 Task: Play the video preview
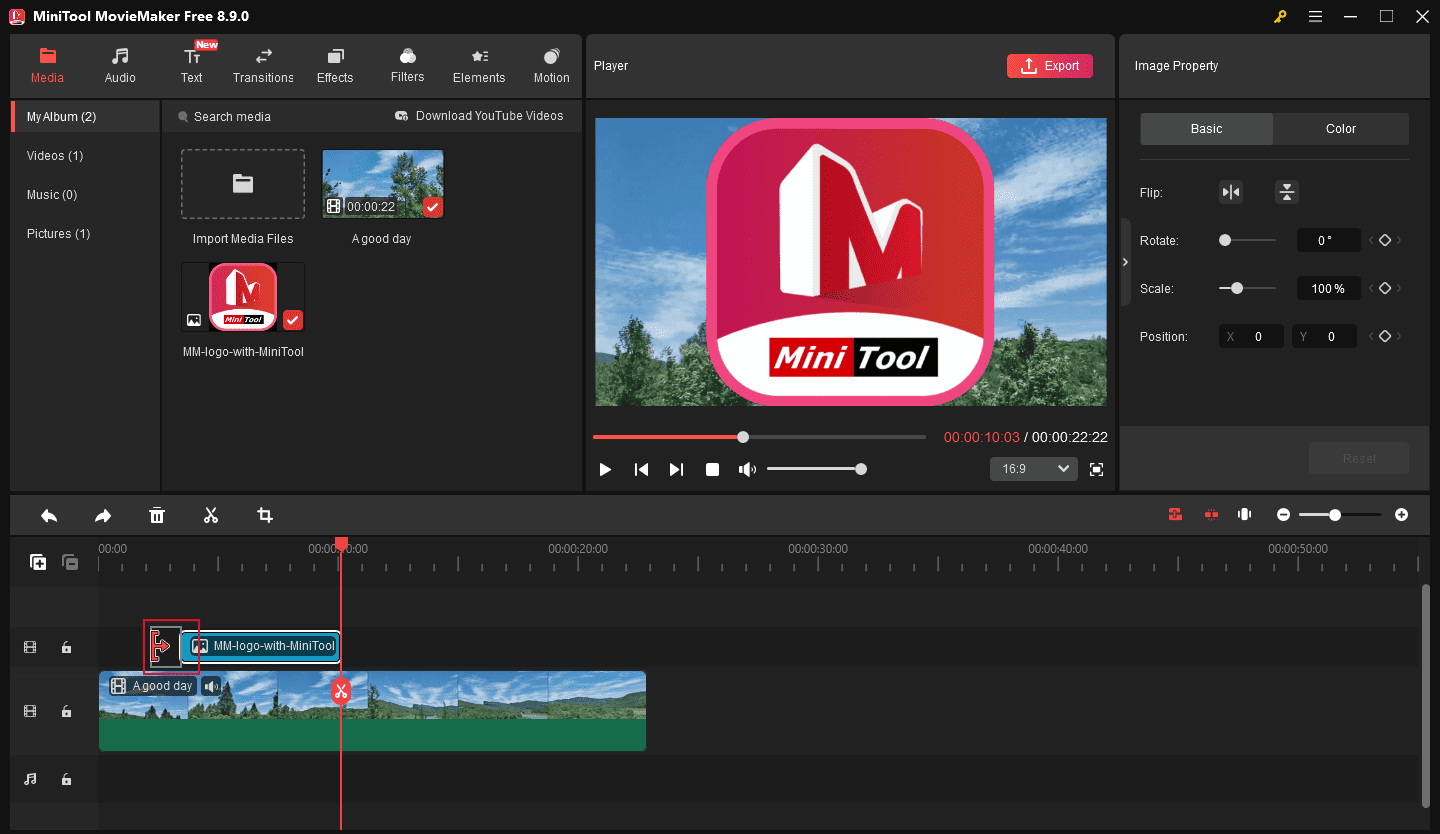[605, 469]
